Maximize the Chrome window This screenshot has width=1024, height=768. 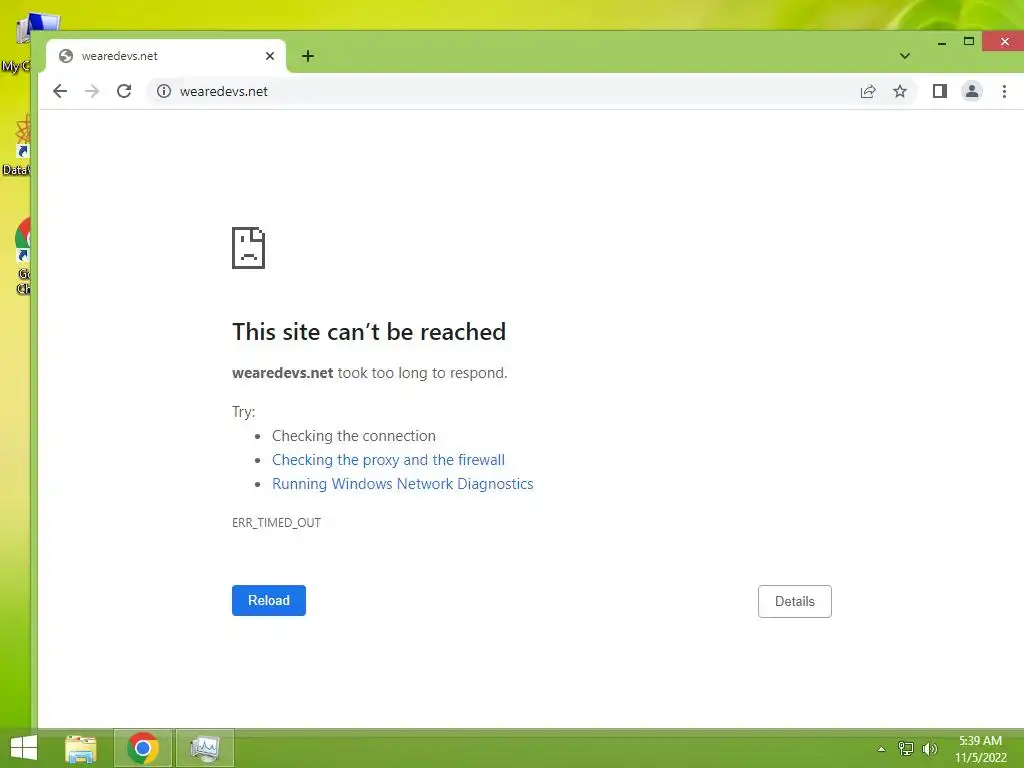tap(969, 42)
